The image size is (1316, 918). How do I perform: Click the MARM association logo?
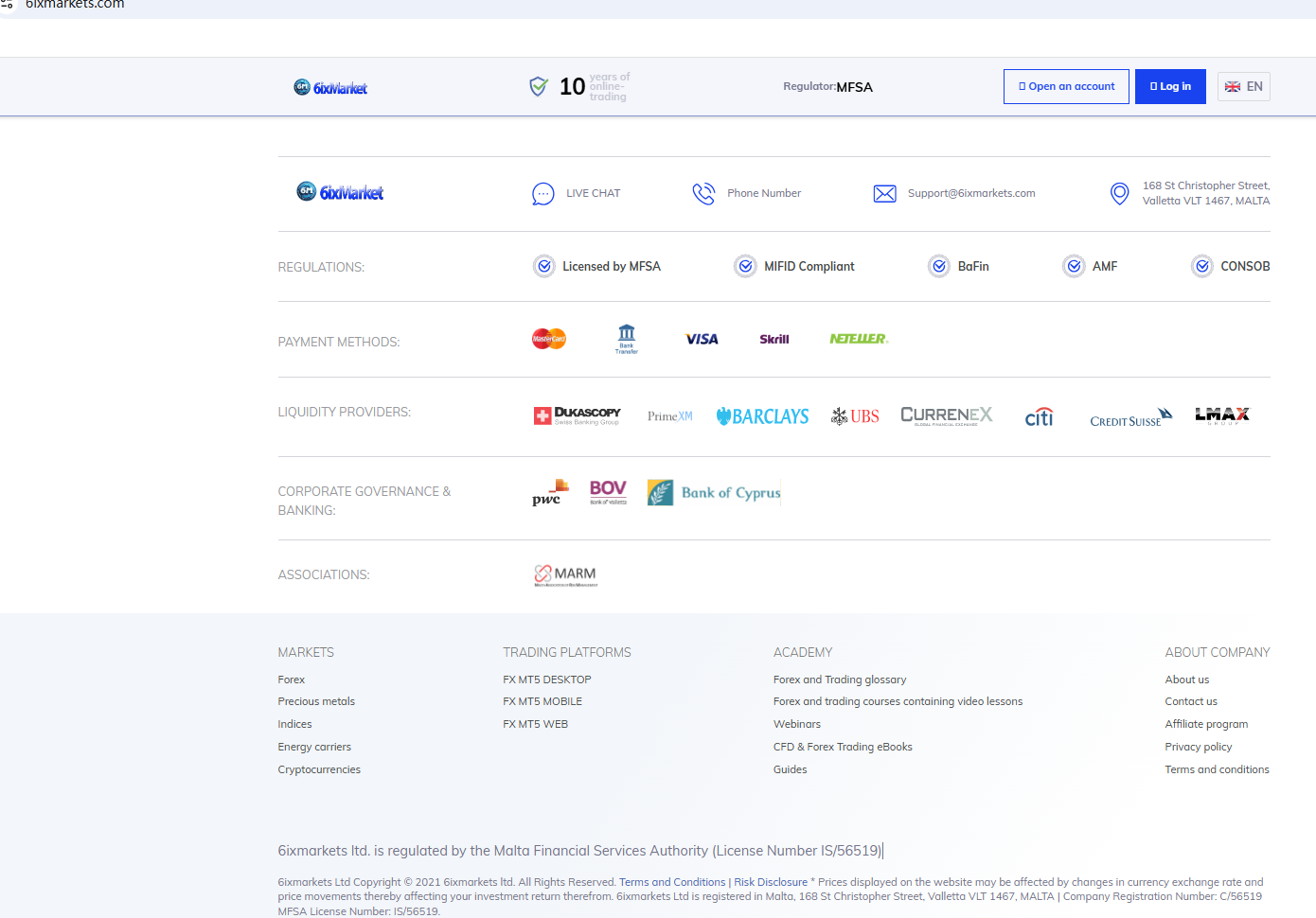tap(566, 574)
